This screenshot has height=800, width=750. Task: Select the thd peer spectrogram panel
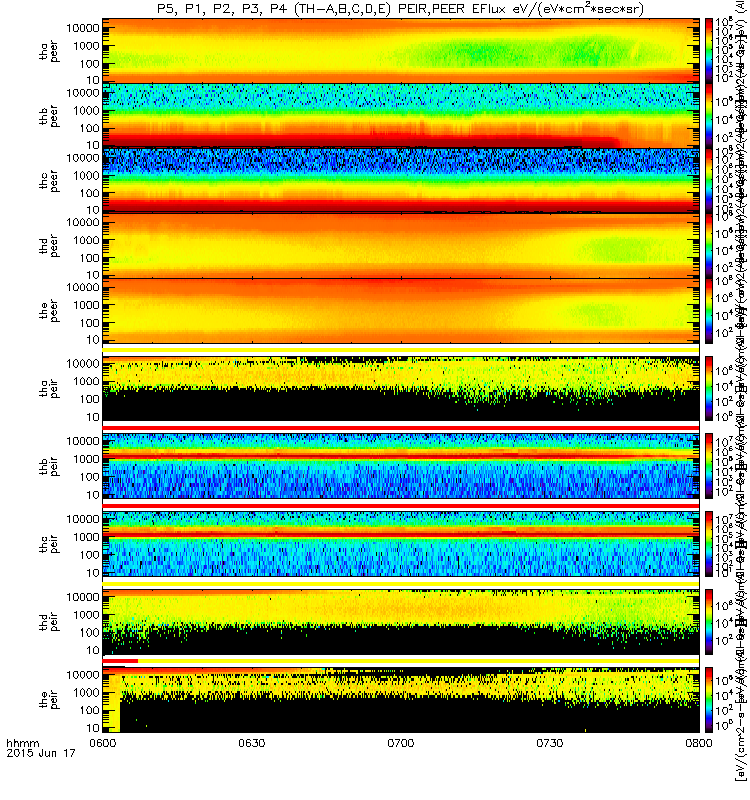(x=401, y=245)
